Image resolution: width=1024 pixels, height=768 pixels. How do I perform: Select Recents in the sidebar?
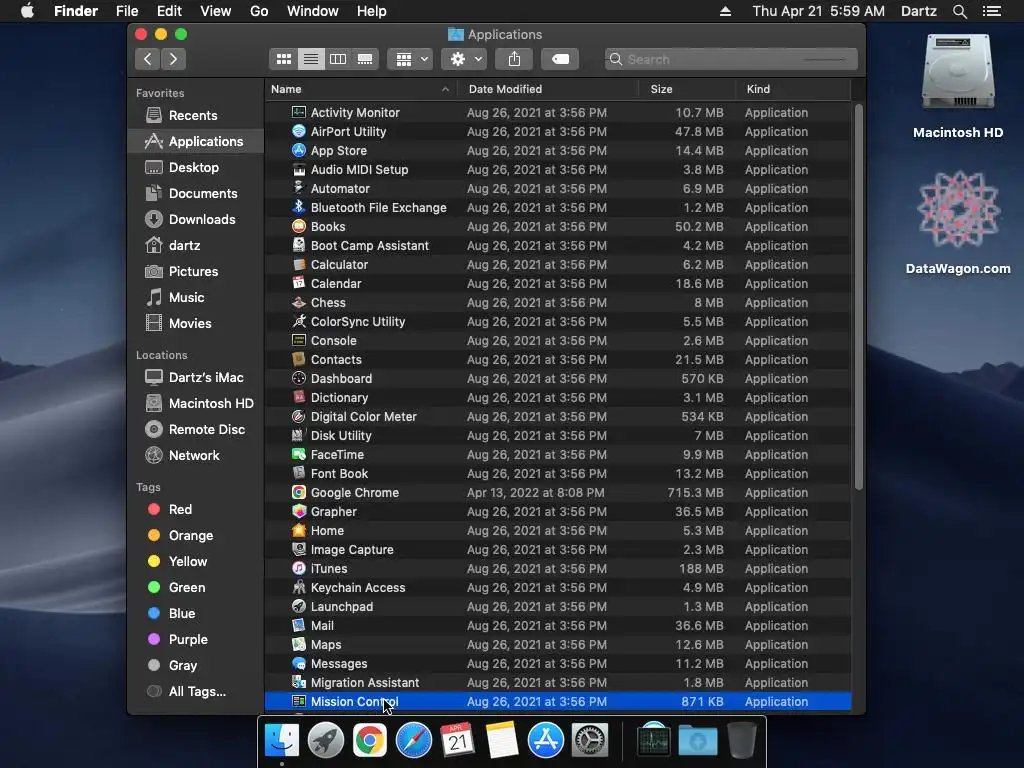click(x=196, y=116)
